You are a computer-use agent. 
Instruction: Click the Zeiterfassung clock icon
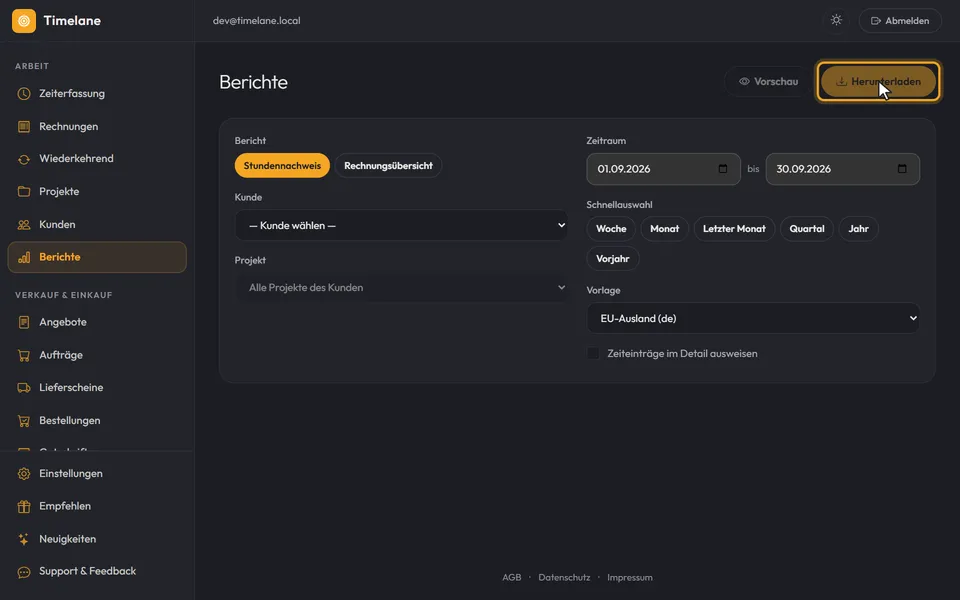click(x=24, y=94)
